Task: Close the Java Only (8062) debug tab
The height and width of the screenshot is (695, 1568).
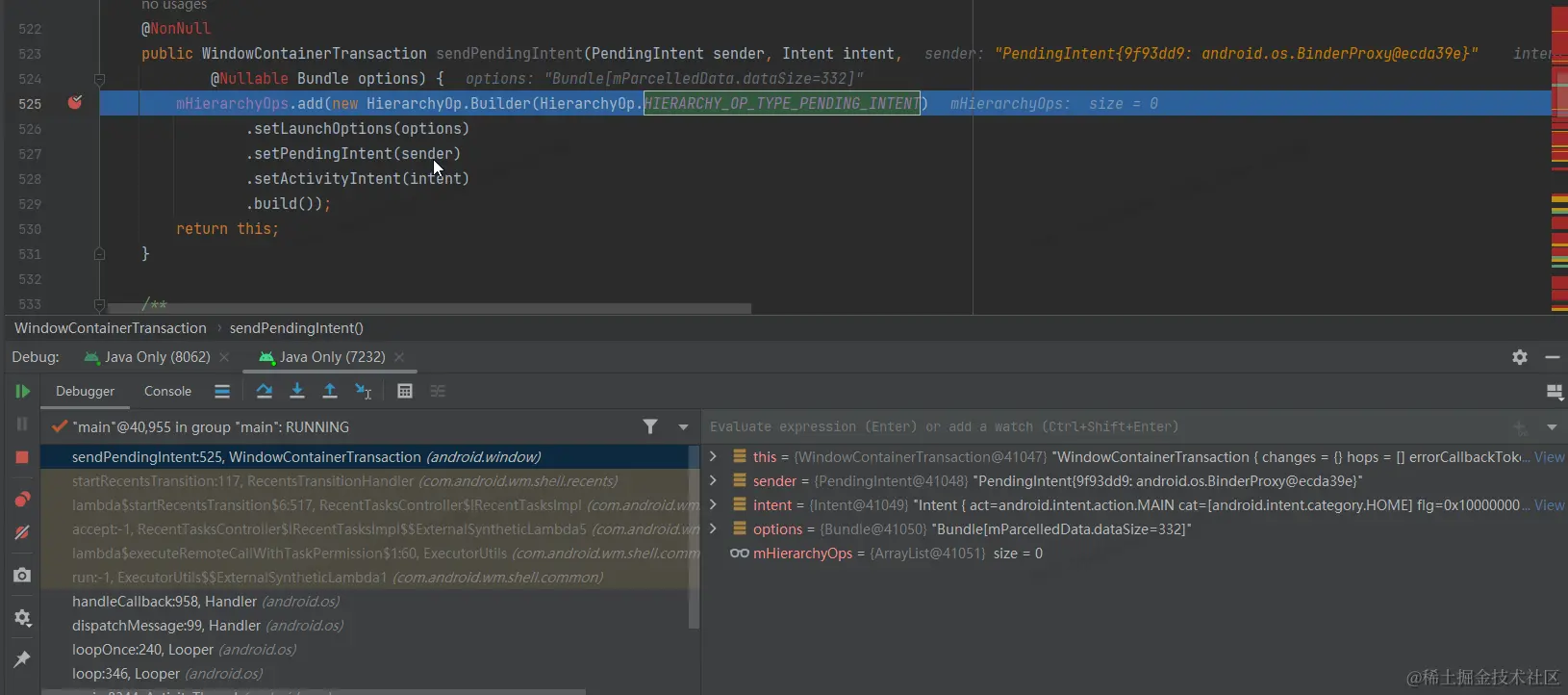Action: point(224,357)
